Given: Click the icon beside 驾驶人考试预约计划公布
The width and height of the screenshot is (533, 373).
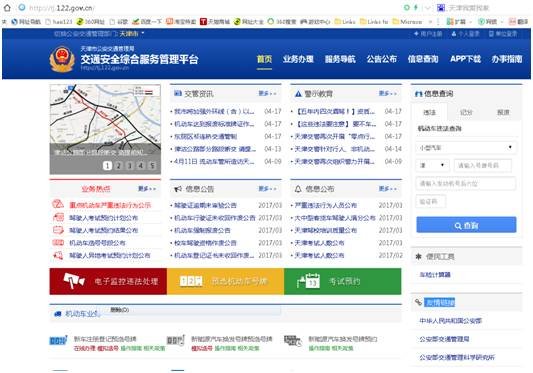Looking at the screenshot, I should tap(58, 218).
